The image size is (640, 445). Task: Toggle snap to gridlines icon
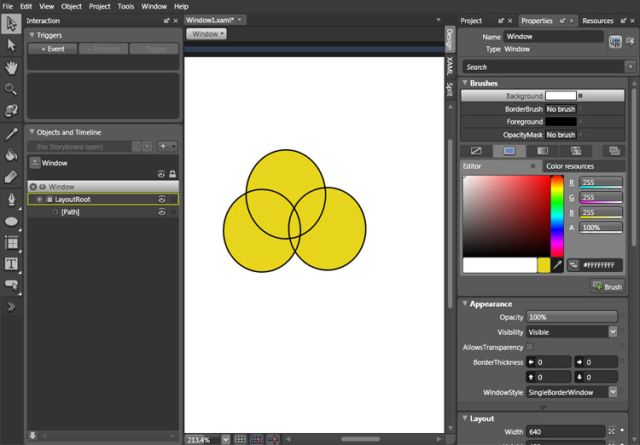tap(256, 439)
